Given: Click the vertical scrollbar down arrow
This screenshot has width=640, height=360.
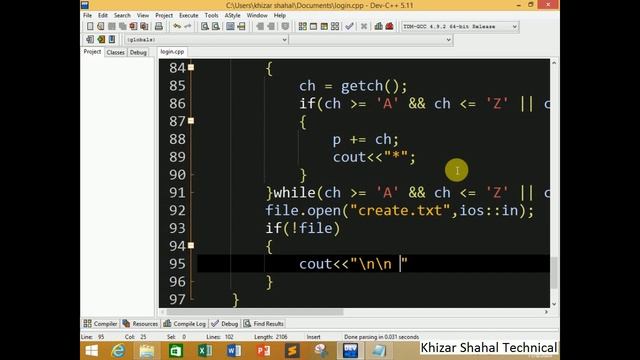Looking at the screenshot, I should point(554,304).
